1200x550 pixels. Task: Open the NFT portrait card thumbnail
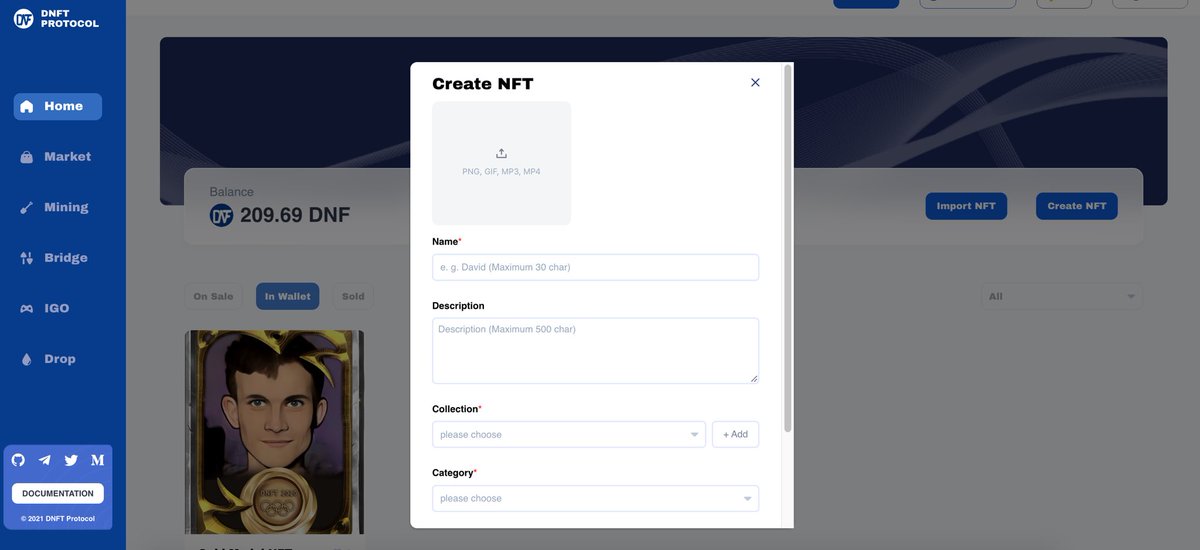point(274,432)
